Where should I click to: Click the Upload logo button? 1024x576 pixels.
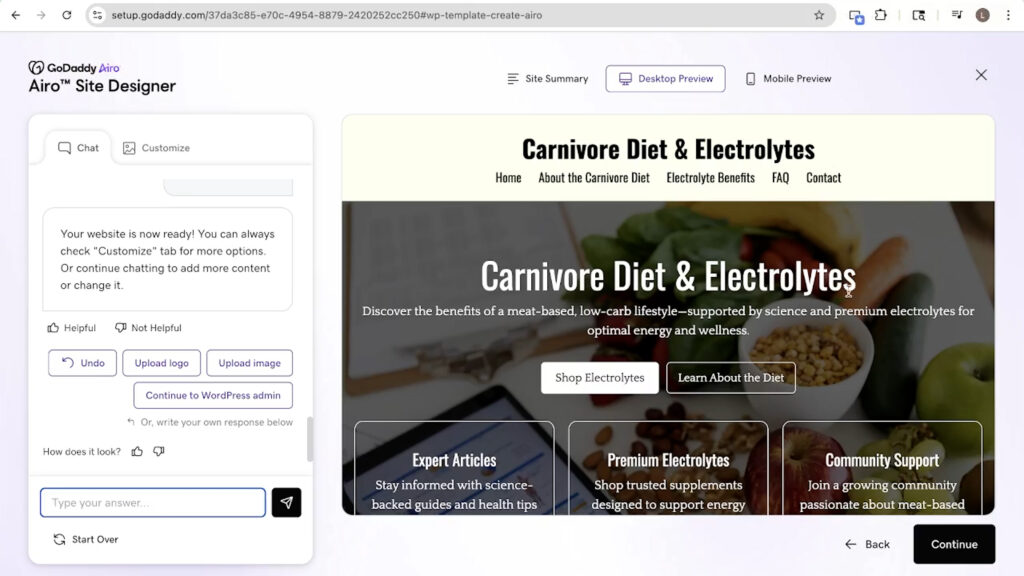click(x=162, y=363)
